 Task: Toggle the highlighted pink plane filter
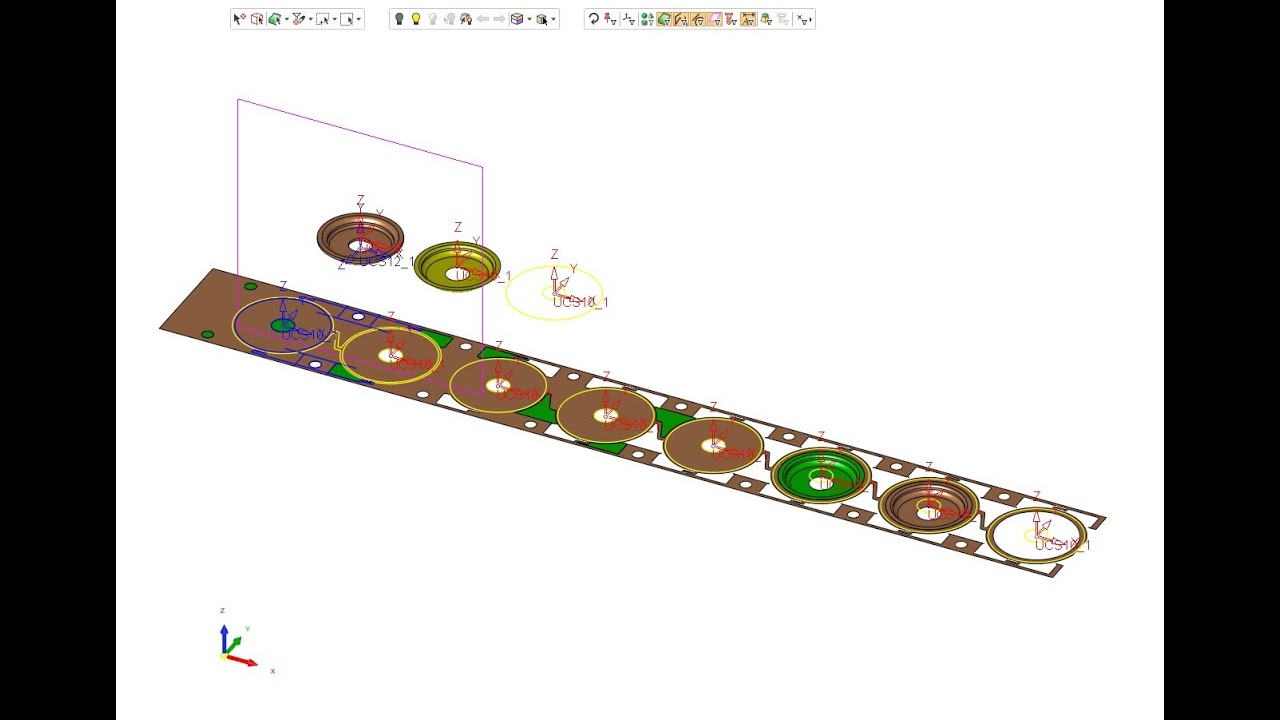point(715,19)
